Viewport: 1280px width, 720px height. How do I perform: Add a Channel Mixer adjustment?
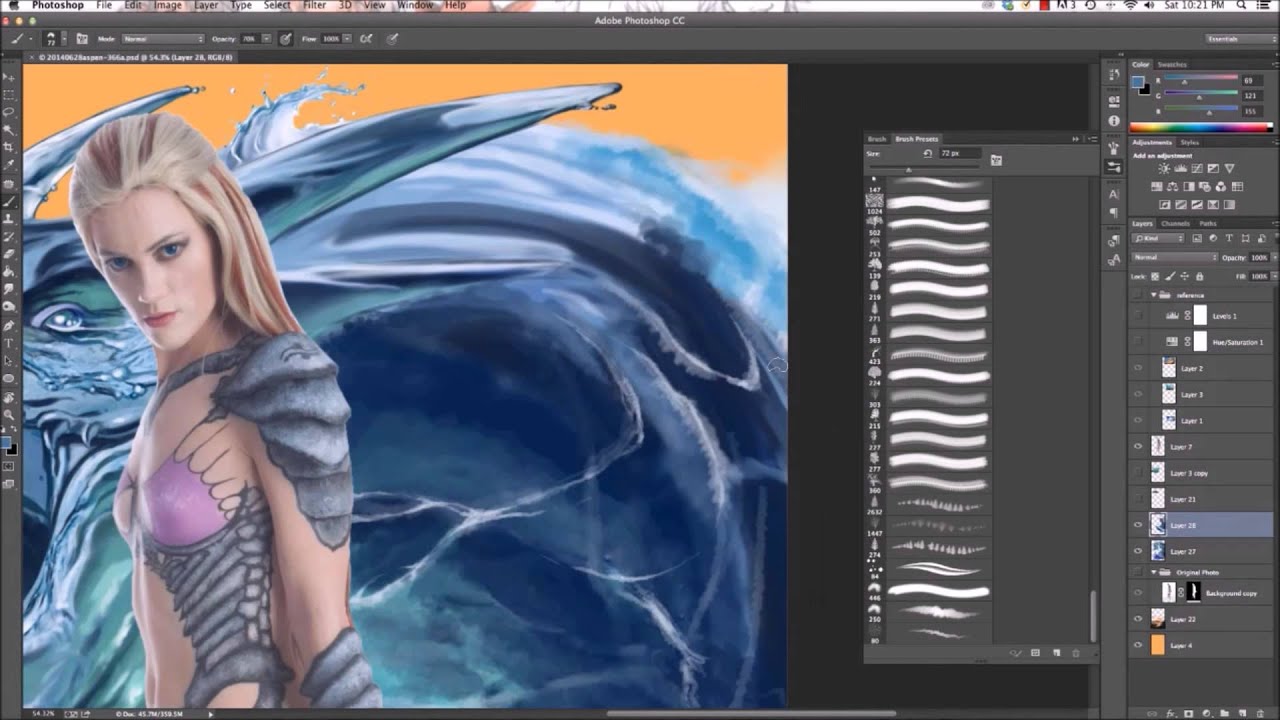(1220, 187)
